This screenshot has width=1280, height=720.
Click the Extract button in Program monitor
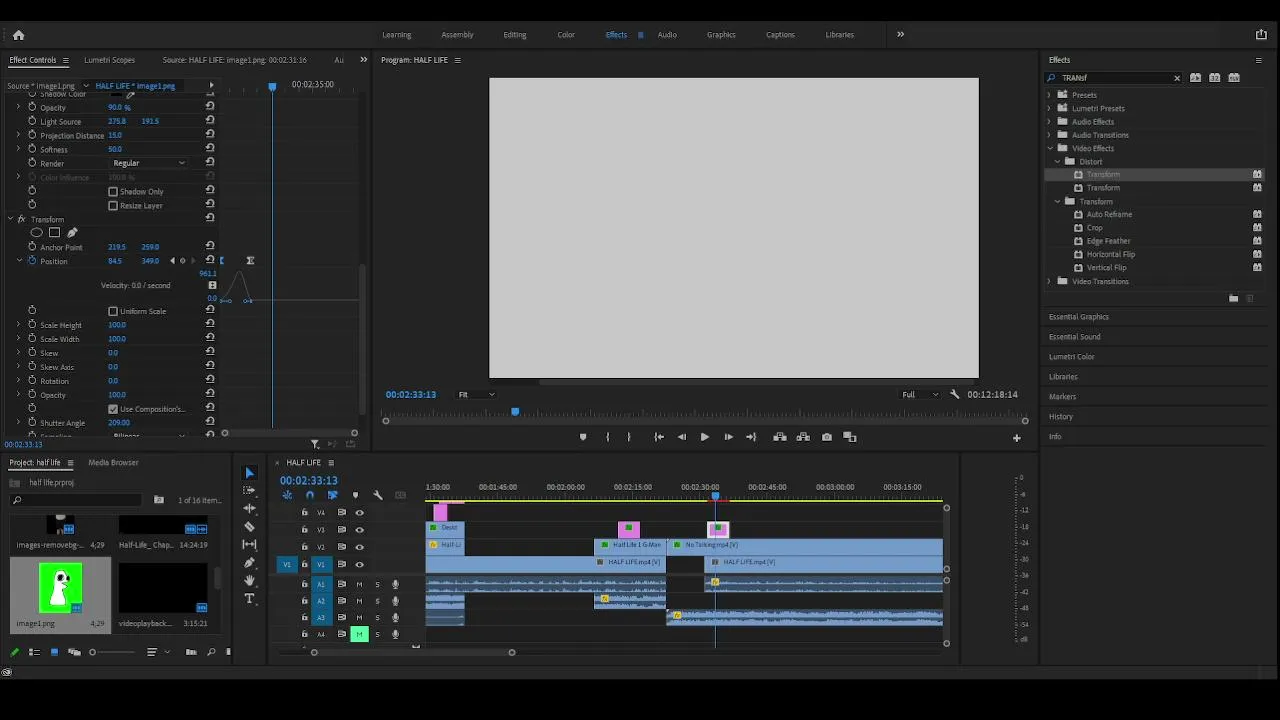coord(803,437)
